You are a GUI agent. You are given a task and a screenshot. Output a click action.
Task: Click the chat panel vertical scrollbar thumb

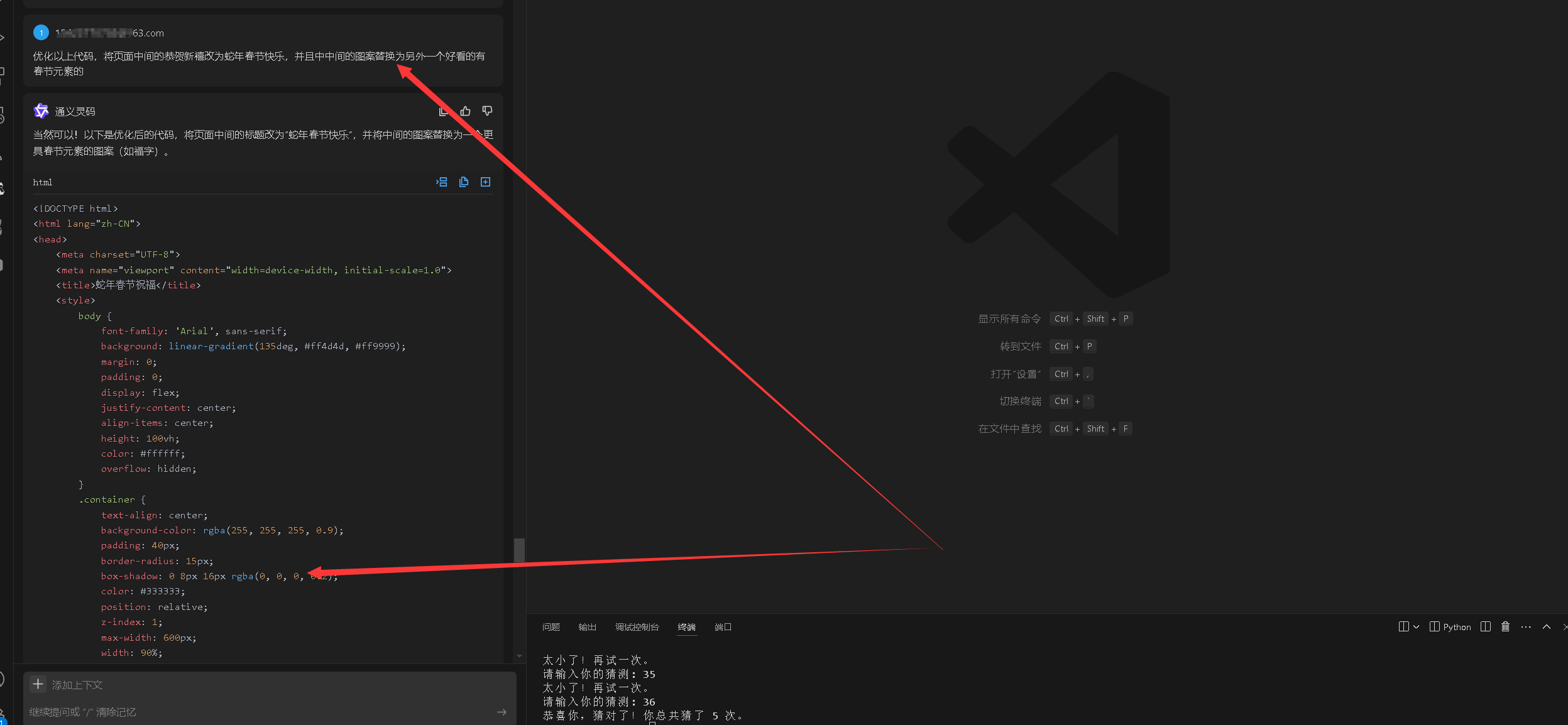pos(519,550)
